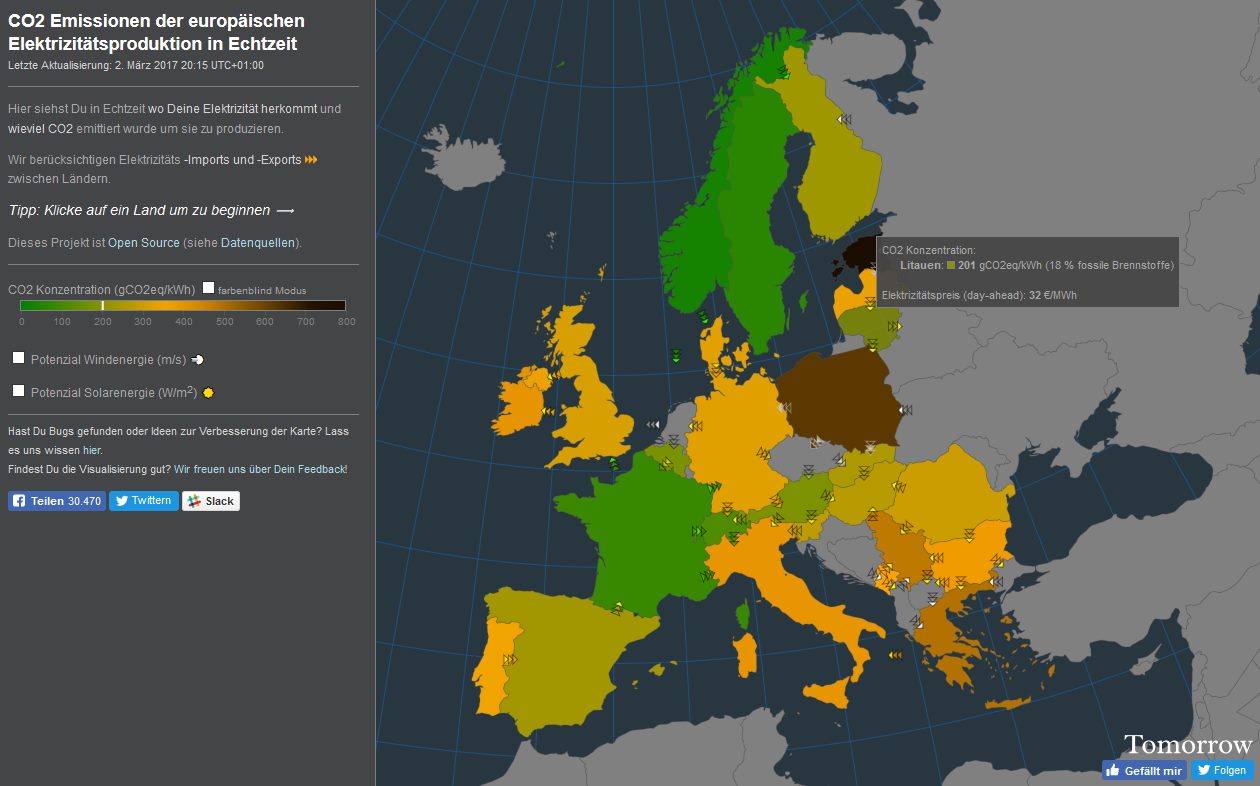Click the Slack icon on the Slack button
Viewport: 1260px width, 786px height.
tap(191, 500)
